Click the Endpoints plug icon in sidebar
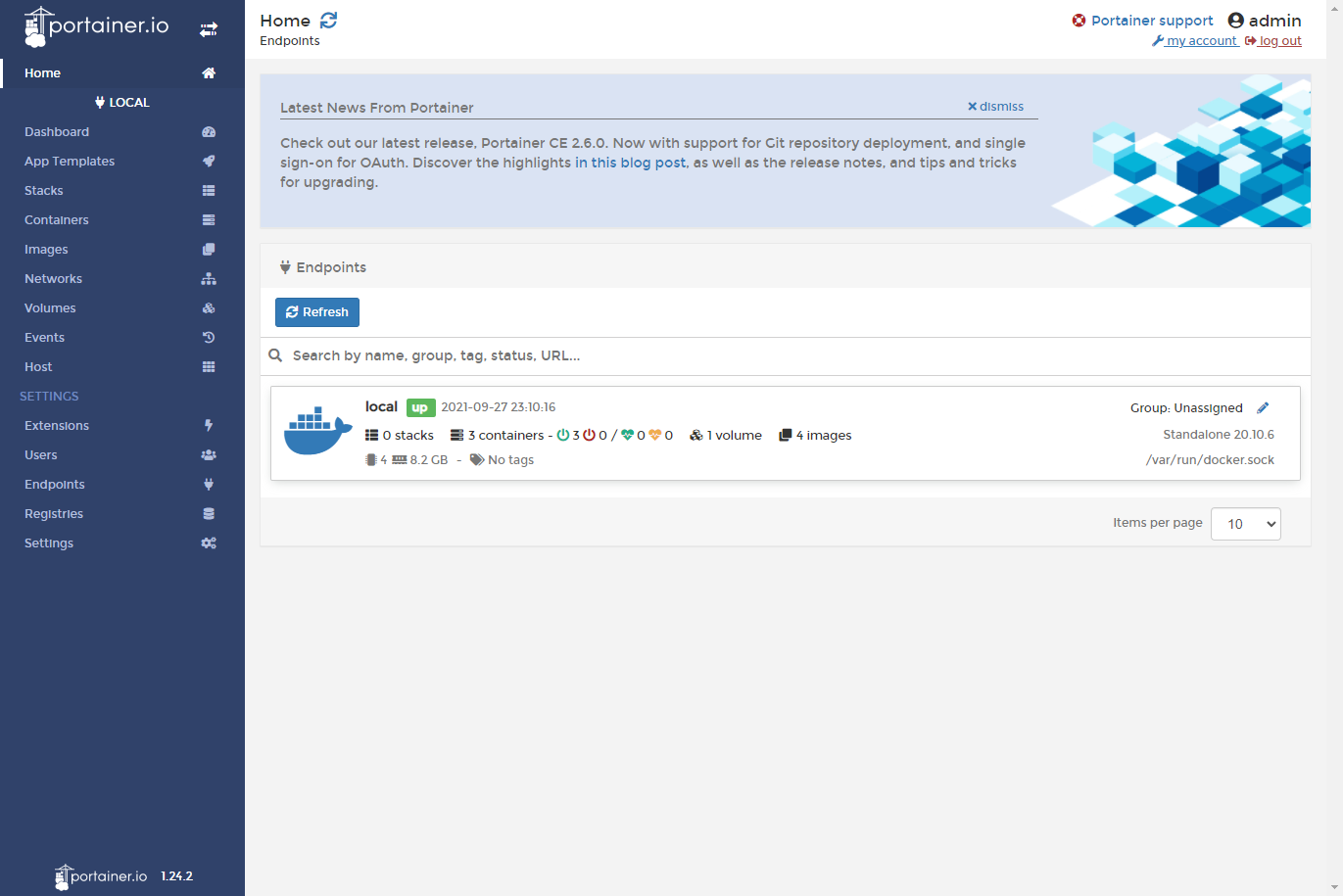Image resolution: width=1343 pixels, height=896 pixels. click(209, 485)
